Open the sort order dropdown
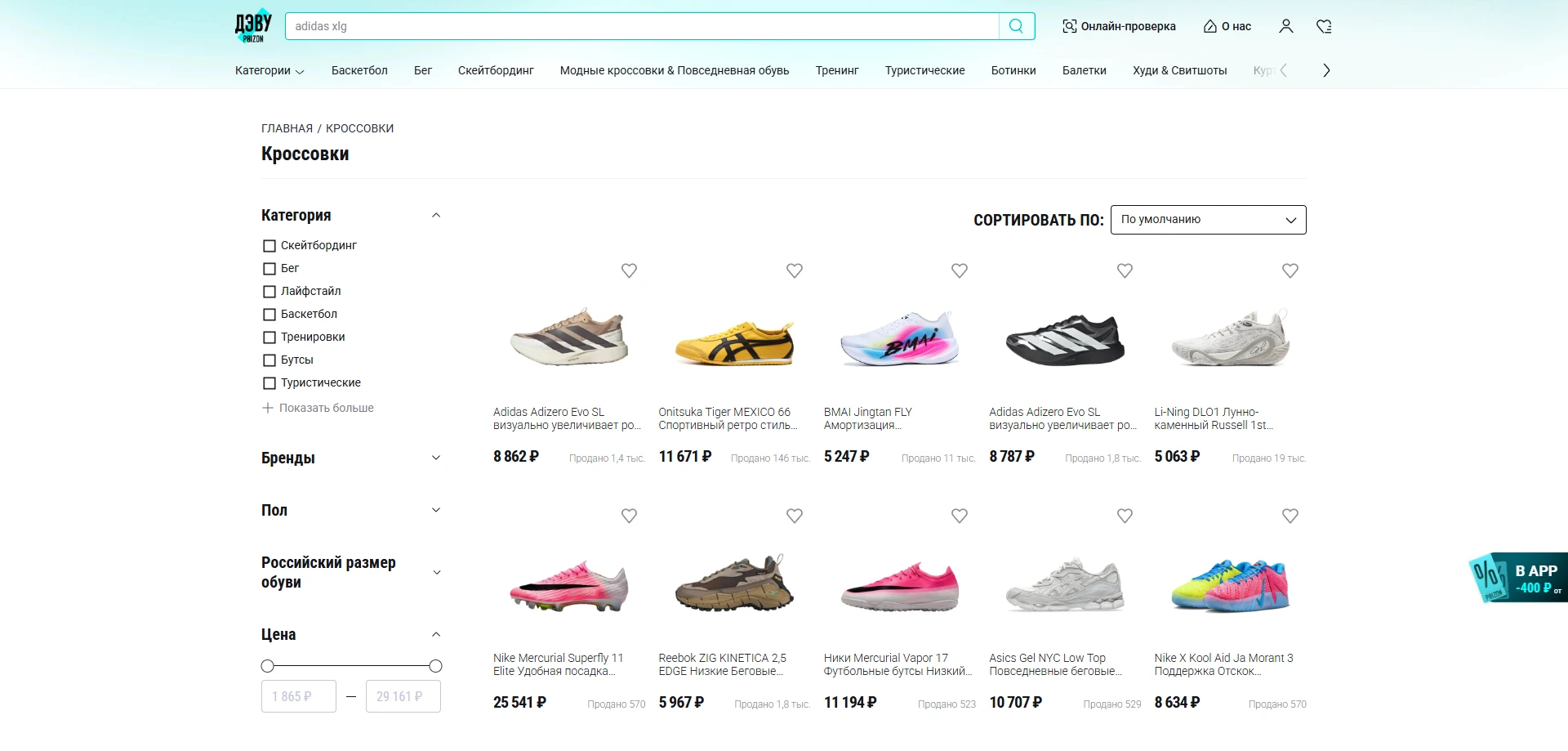 1209,220
